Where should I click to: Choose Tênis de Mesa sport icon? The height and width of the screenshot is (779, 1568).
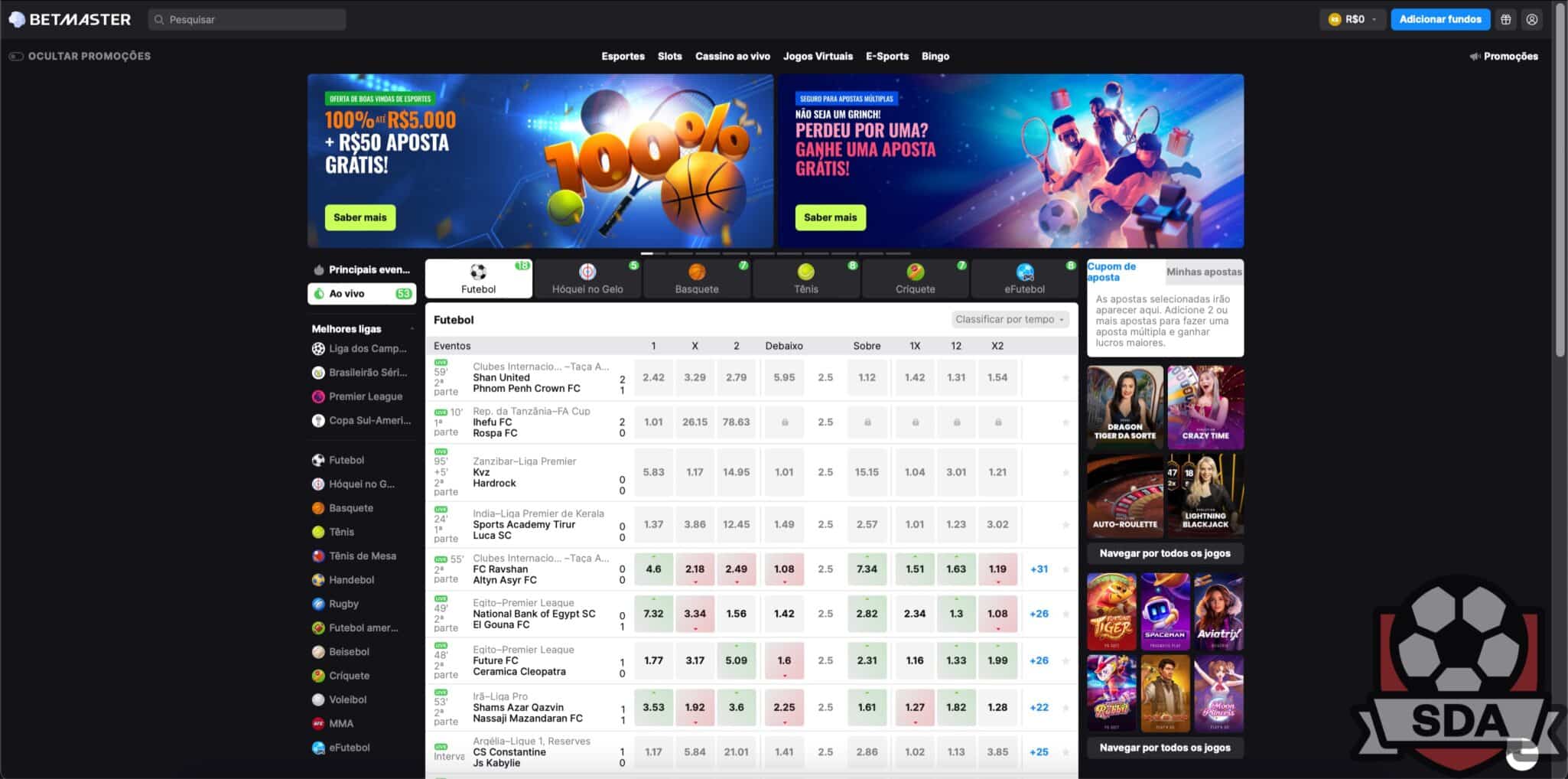coord(318,556)
